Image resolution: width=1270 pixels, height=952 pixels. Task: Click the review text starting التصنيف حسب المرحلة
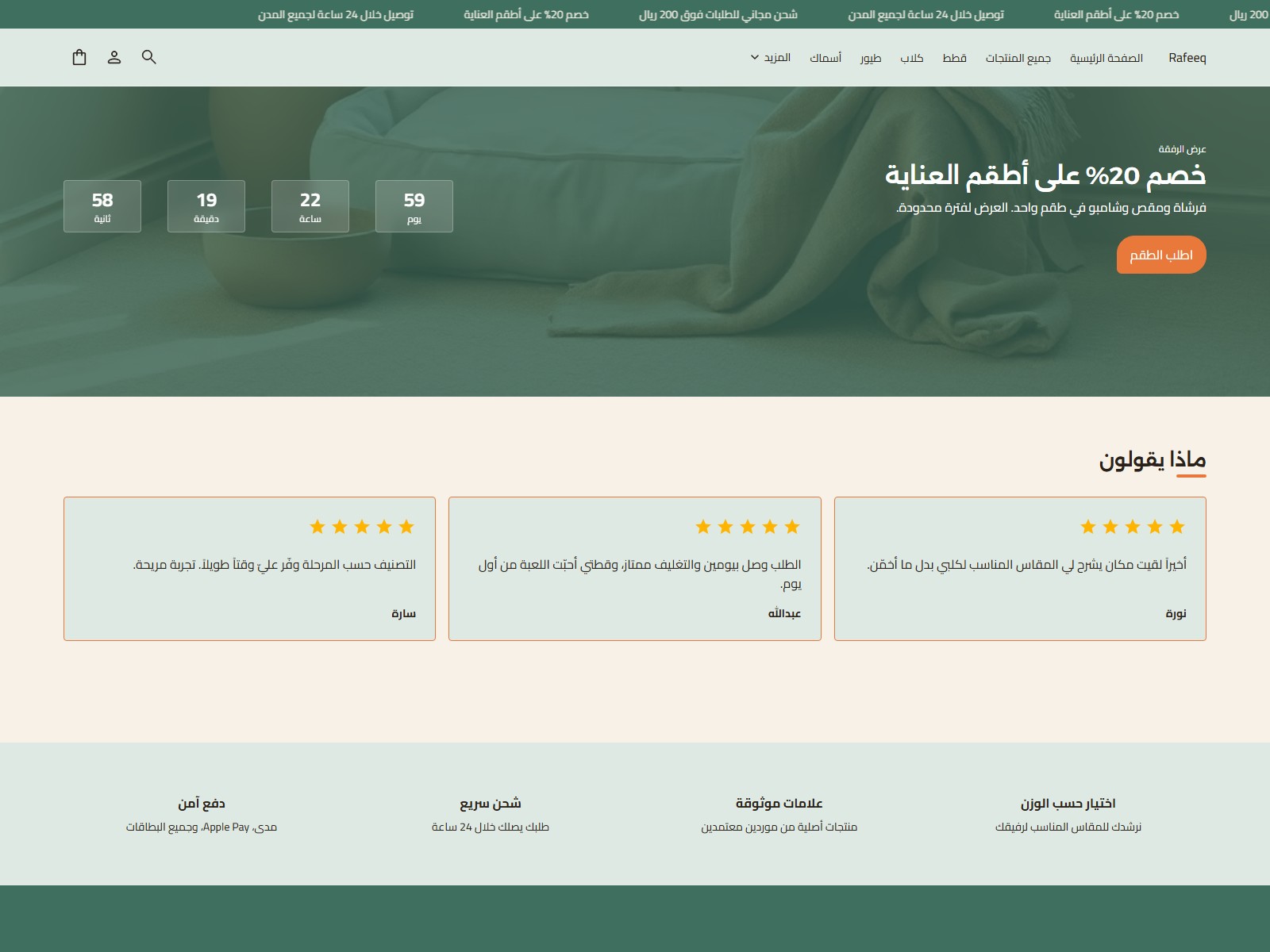click(x=275, y=565)
